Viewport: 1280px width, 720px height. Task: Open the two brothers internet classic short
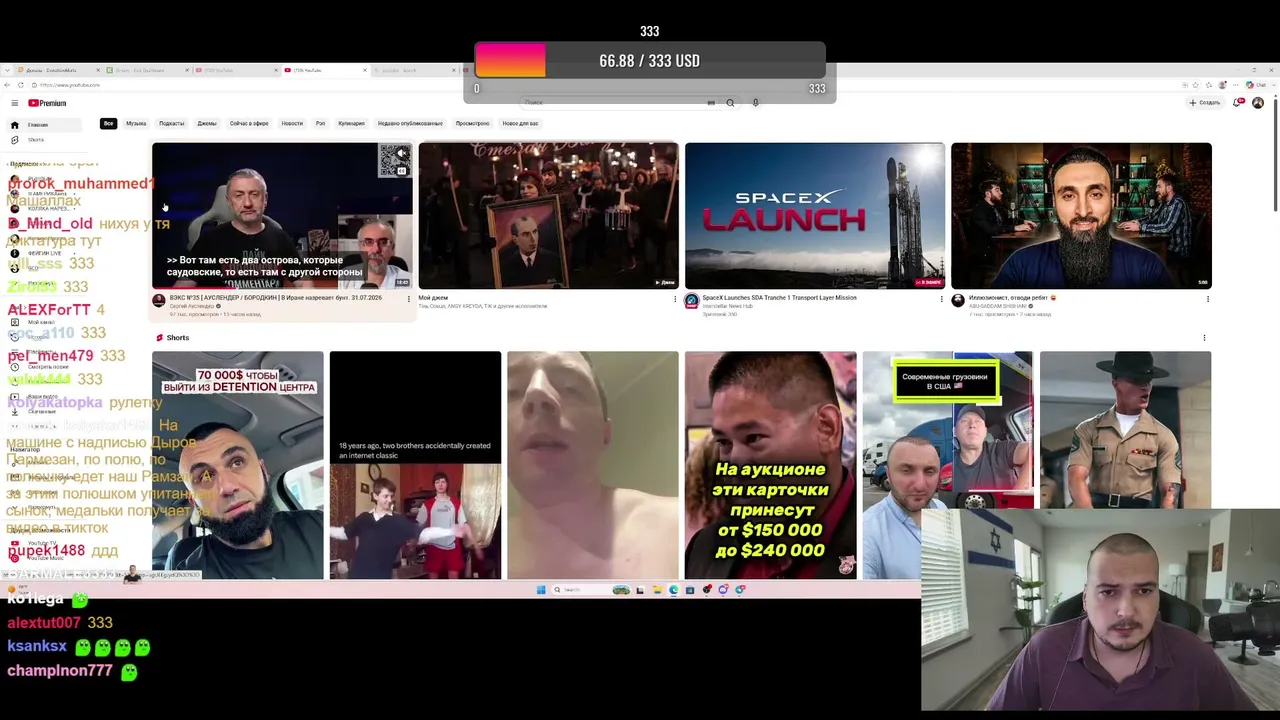[415, 465]
